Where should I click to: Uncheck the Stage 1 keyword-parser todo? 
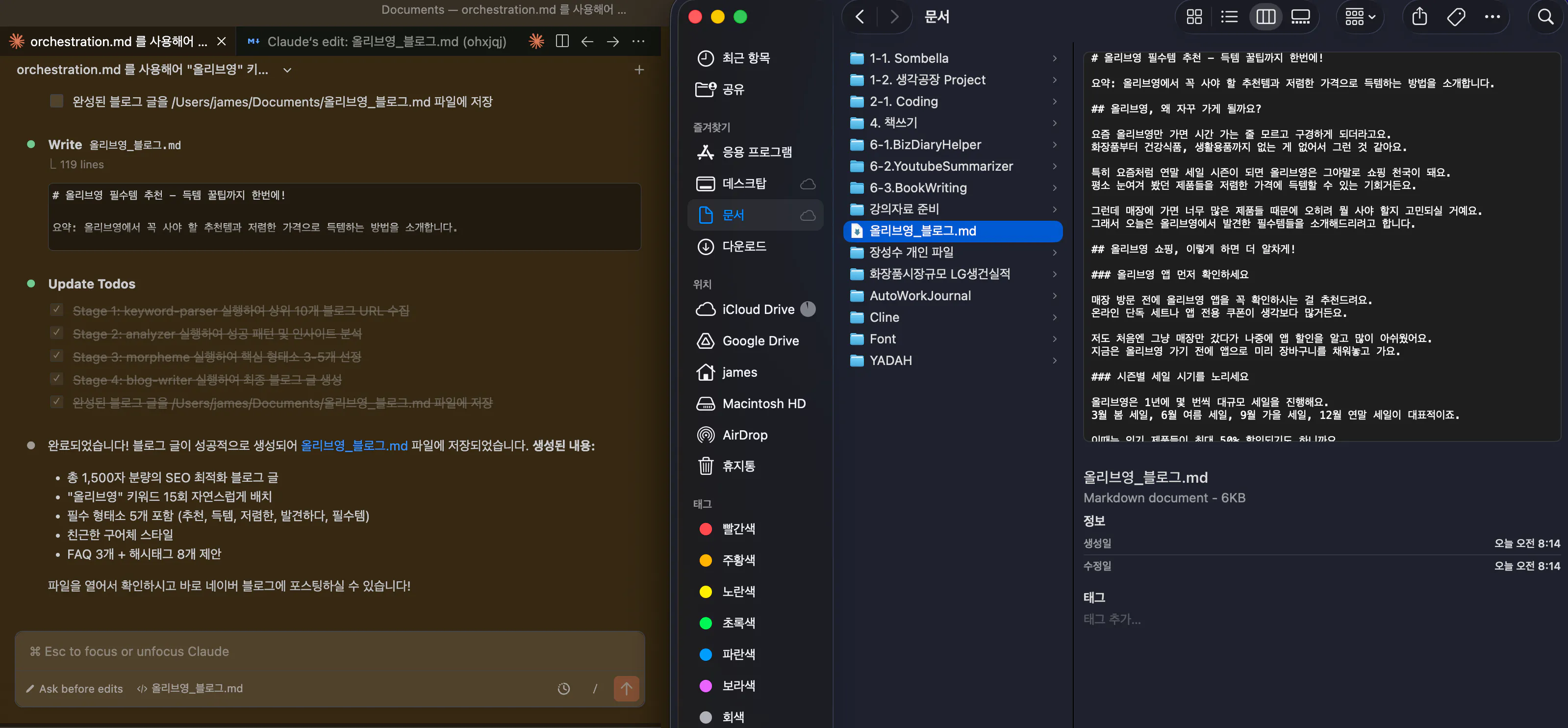[56, 310]
